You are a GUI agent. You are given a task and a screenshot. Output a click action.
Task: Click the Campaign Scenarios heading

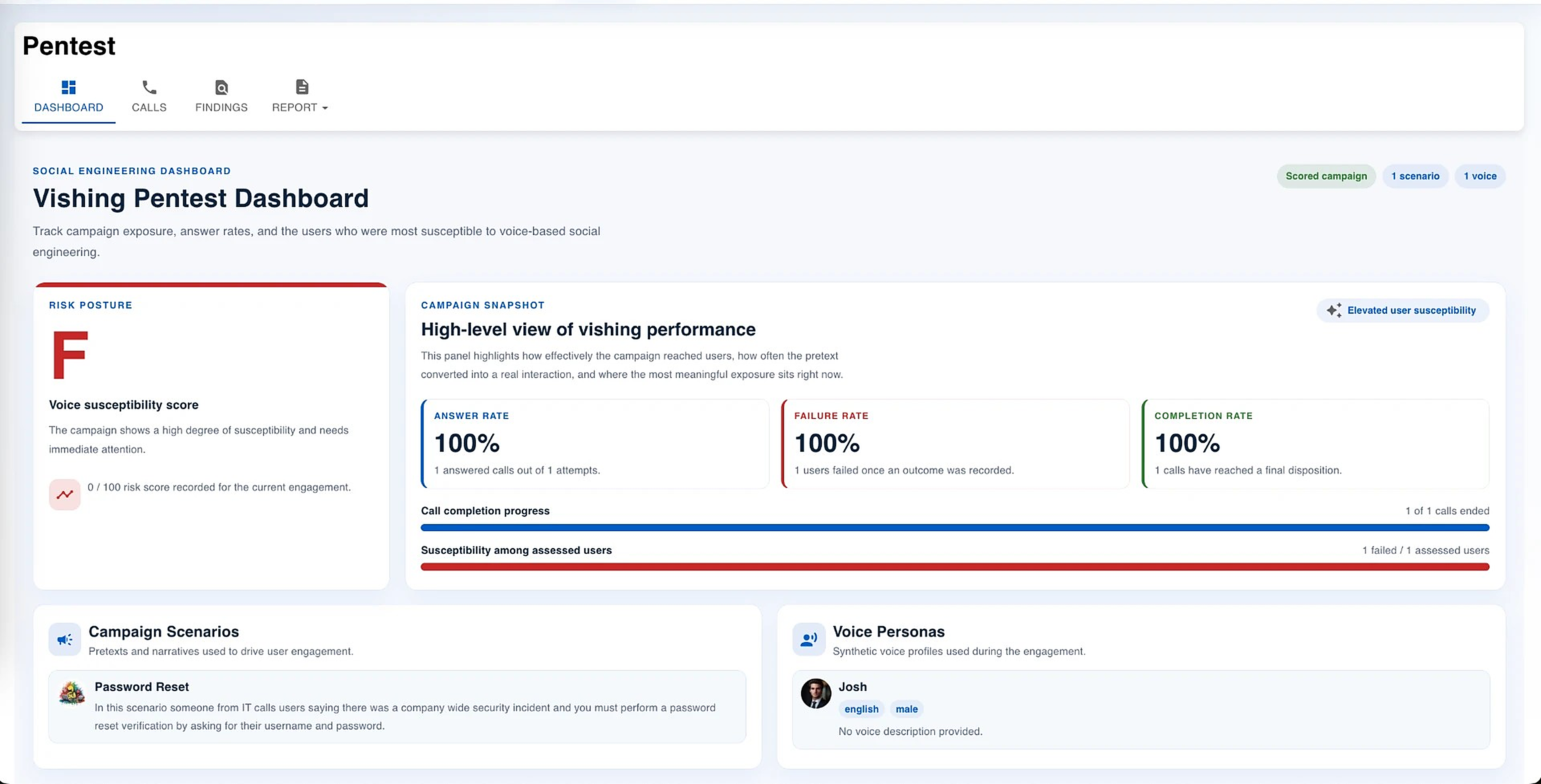coord(163,632)
